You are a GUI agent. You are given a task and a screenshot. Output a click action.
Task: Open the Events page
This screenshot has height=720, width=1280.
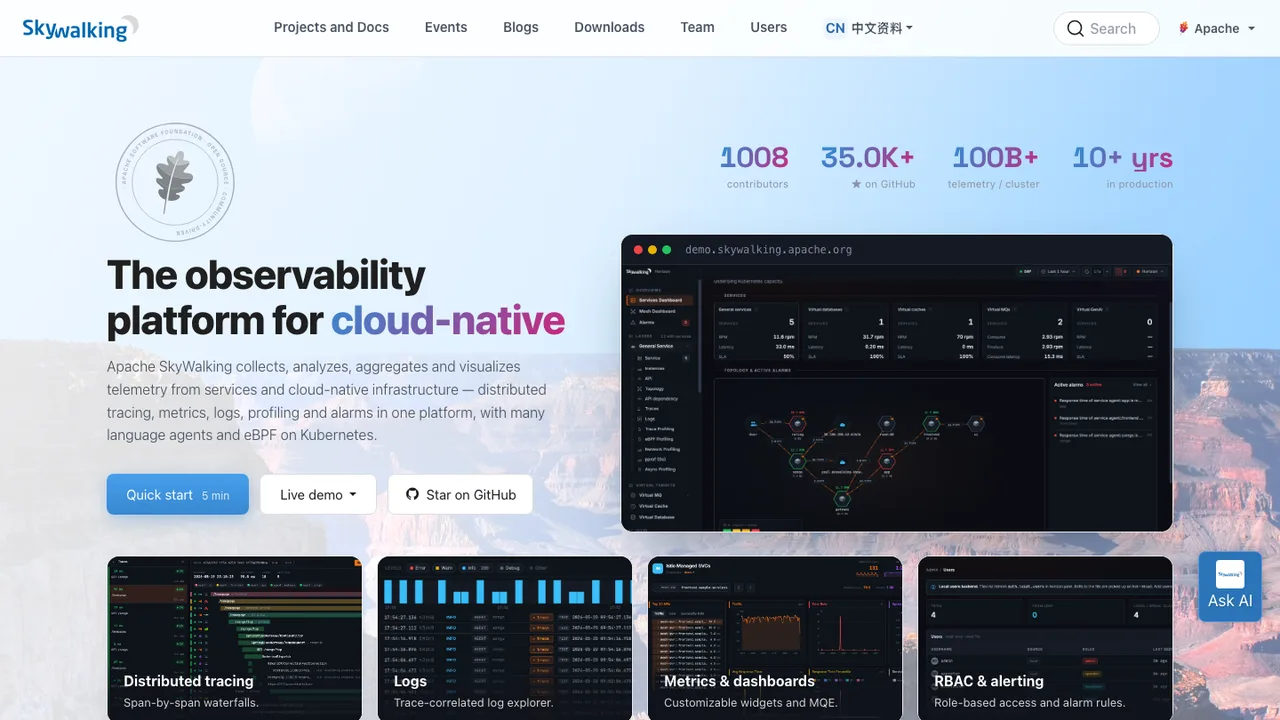coord(446,28)
